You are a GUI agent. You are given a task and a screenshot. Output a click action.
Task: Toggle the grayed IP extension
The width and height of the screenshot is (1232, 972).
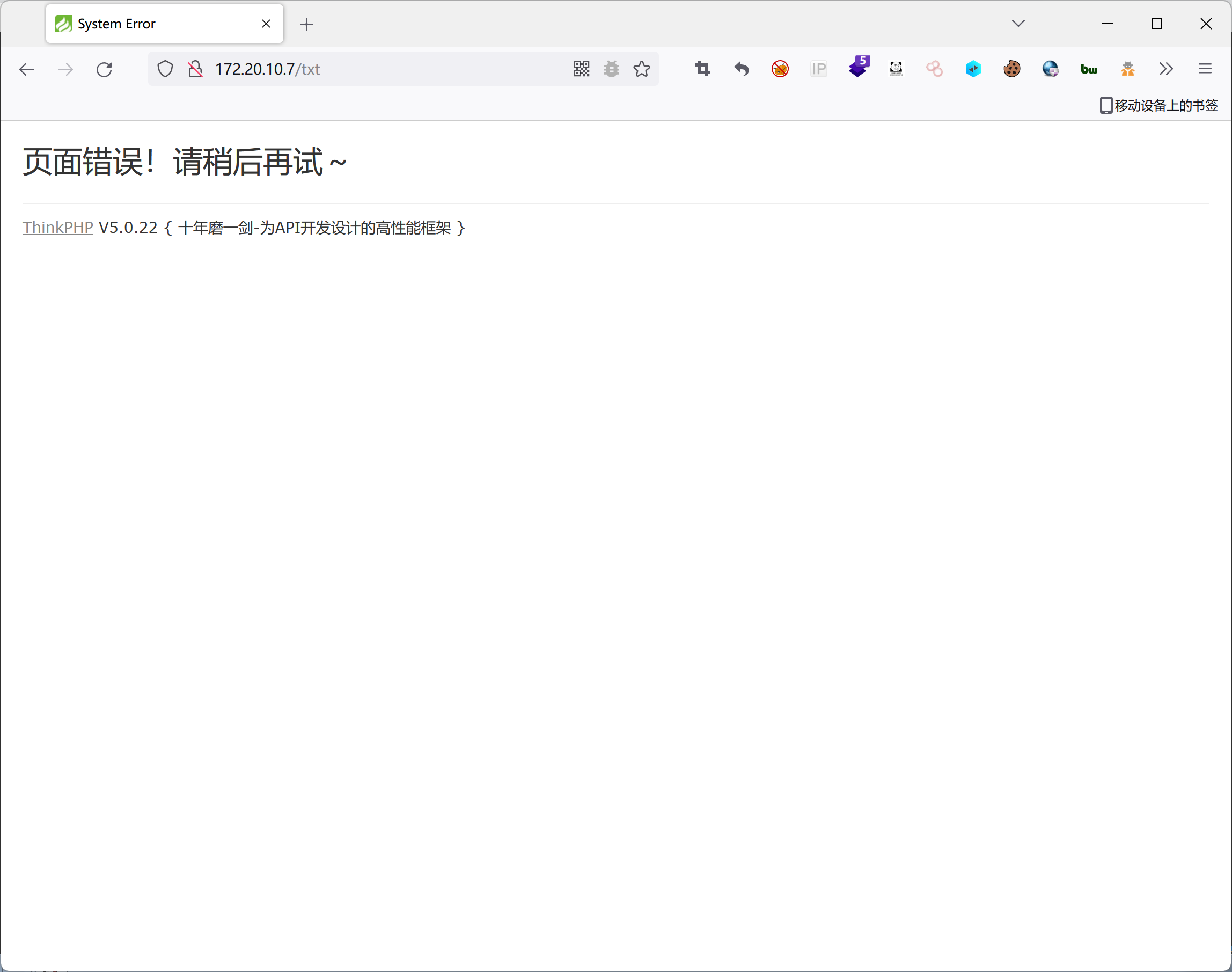(818, 69)
